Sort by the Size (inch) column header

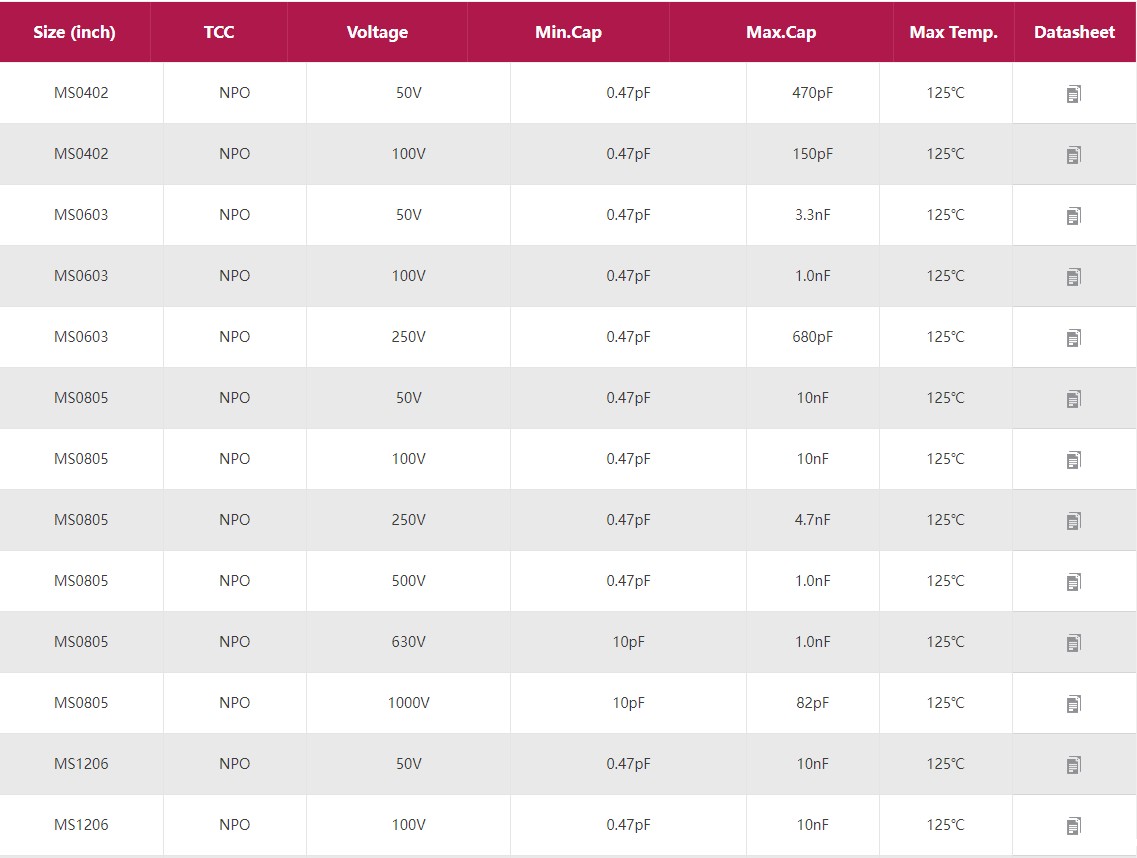click(x=74, y=32)
